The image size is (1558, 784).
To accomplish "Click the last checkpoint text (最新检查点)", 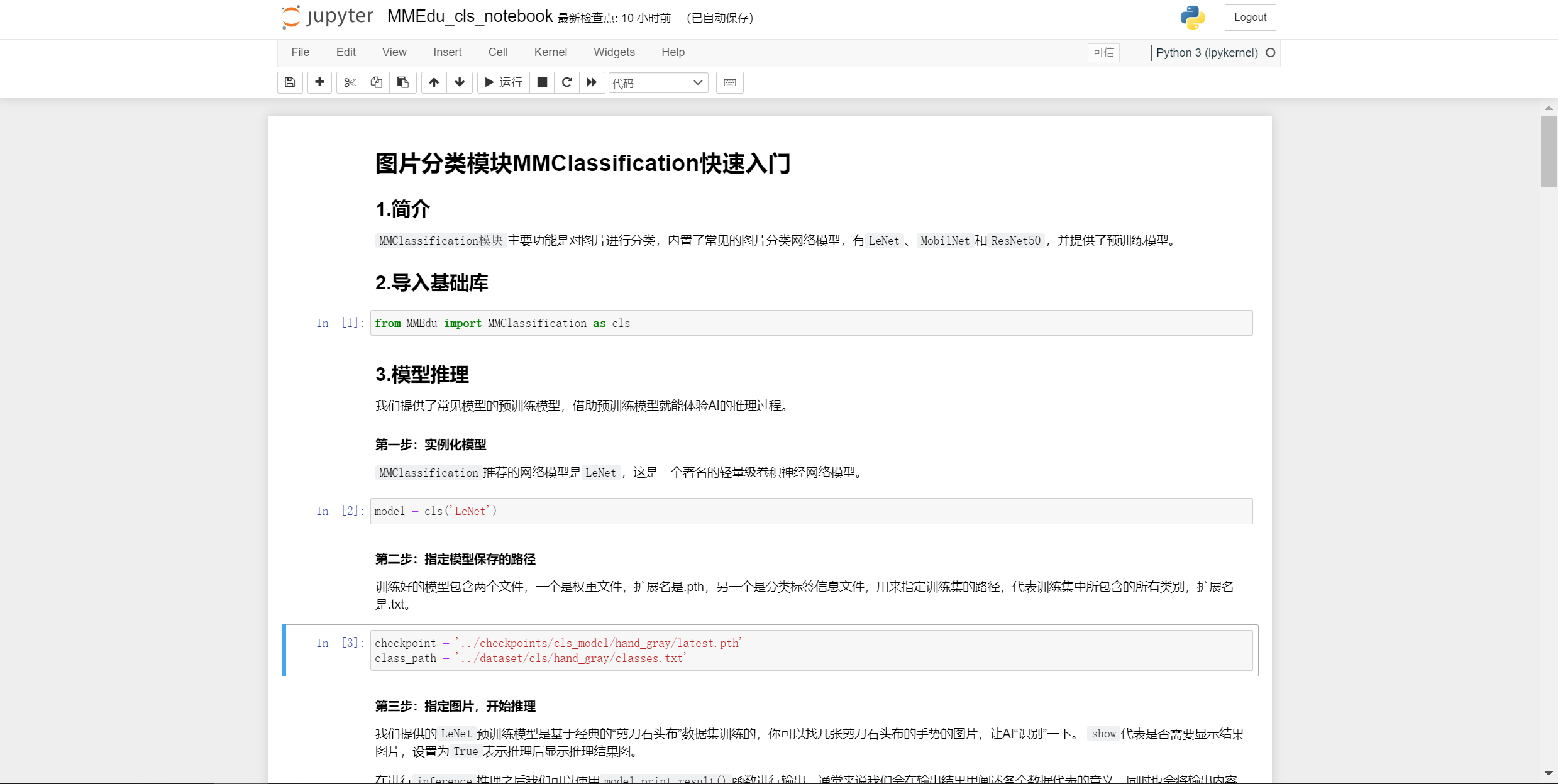I will [614, 18].
